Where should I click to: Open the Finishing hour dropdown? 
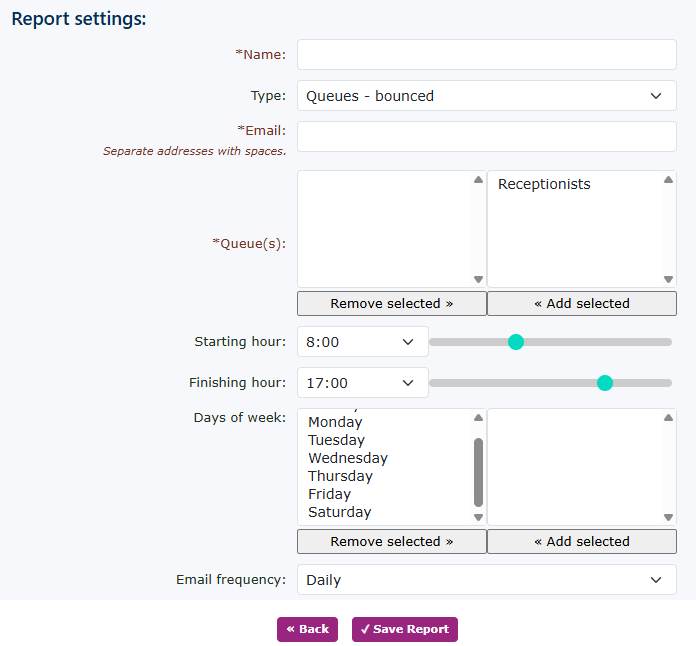(362, 383)
